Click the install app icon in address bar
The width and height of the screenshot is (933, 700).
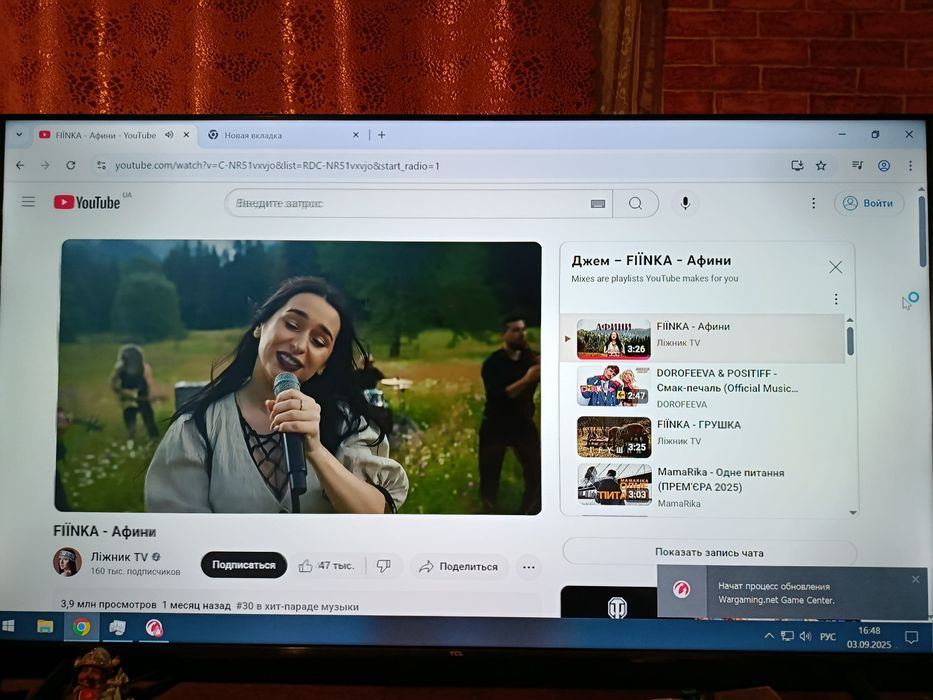coord(797,165)
